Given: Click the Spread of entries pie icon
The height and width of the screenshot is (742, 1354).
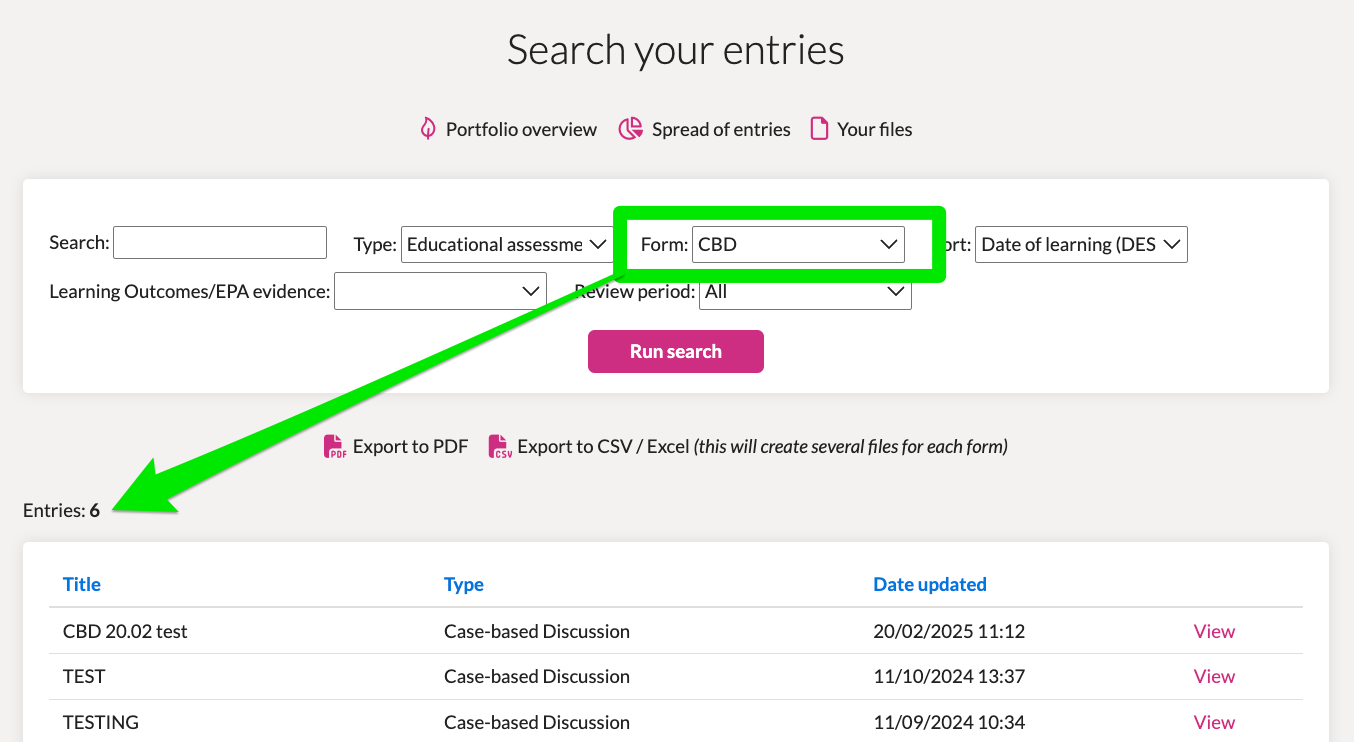Looking at the screenshot, I should click(x=630, y=129).
